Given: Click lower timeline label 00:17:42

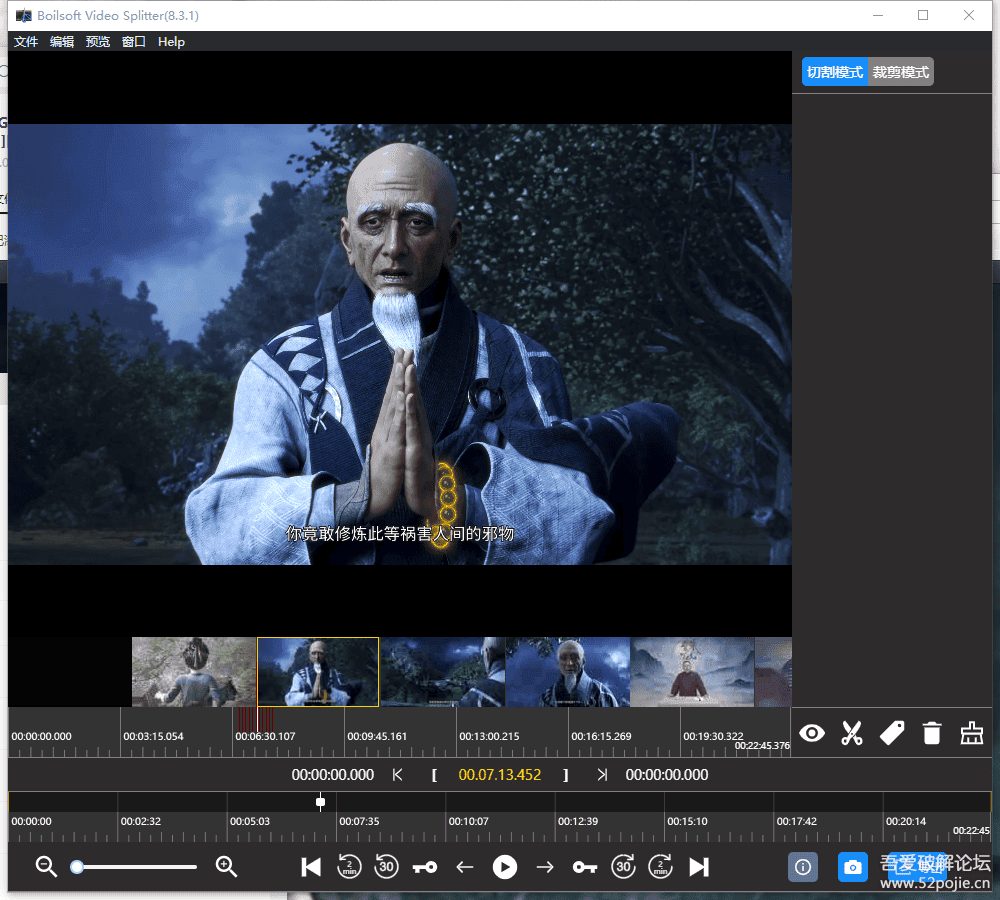Looking at the screenshot, I should (796, 821).
